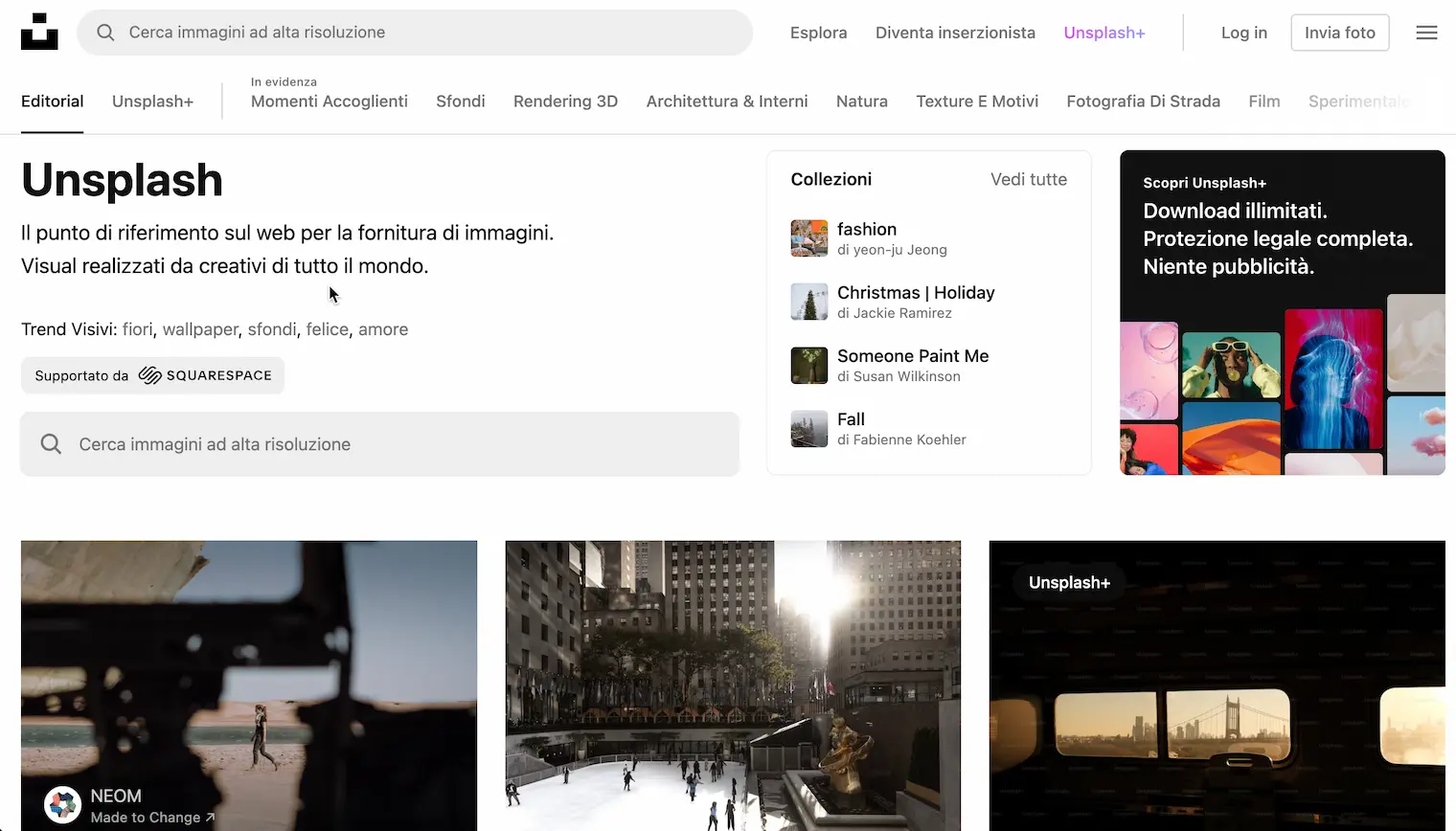Open the Fall collection title

(x=851, y=419)
